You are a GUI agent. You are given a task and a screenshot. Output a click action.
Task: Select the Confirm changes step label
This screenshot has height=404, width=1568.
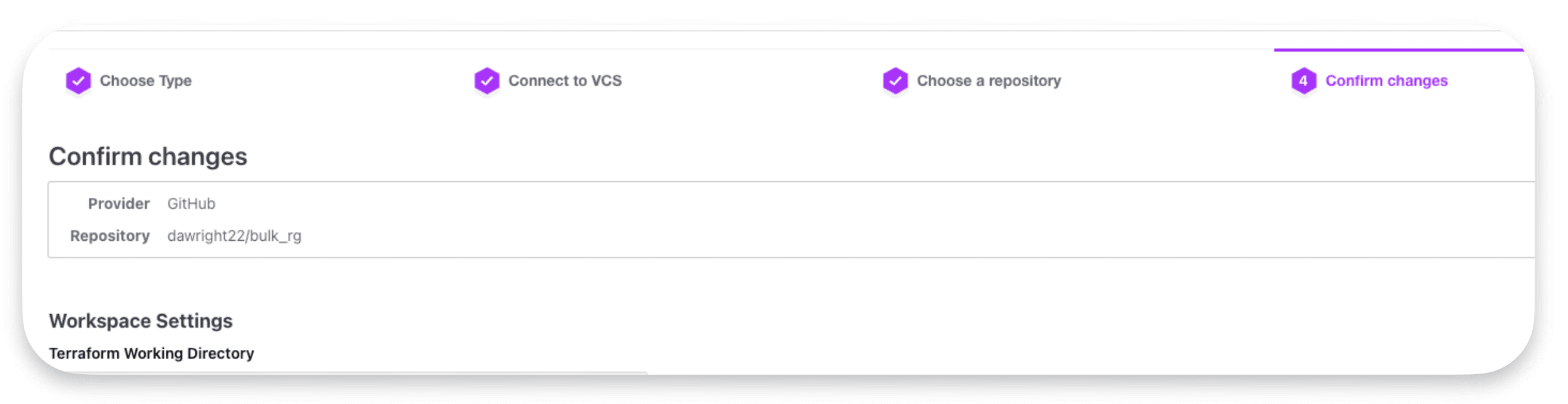1386,81
